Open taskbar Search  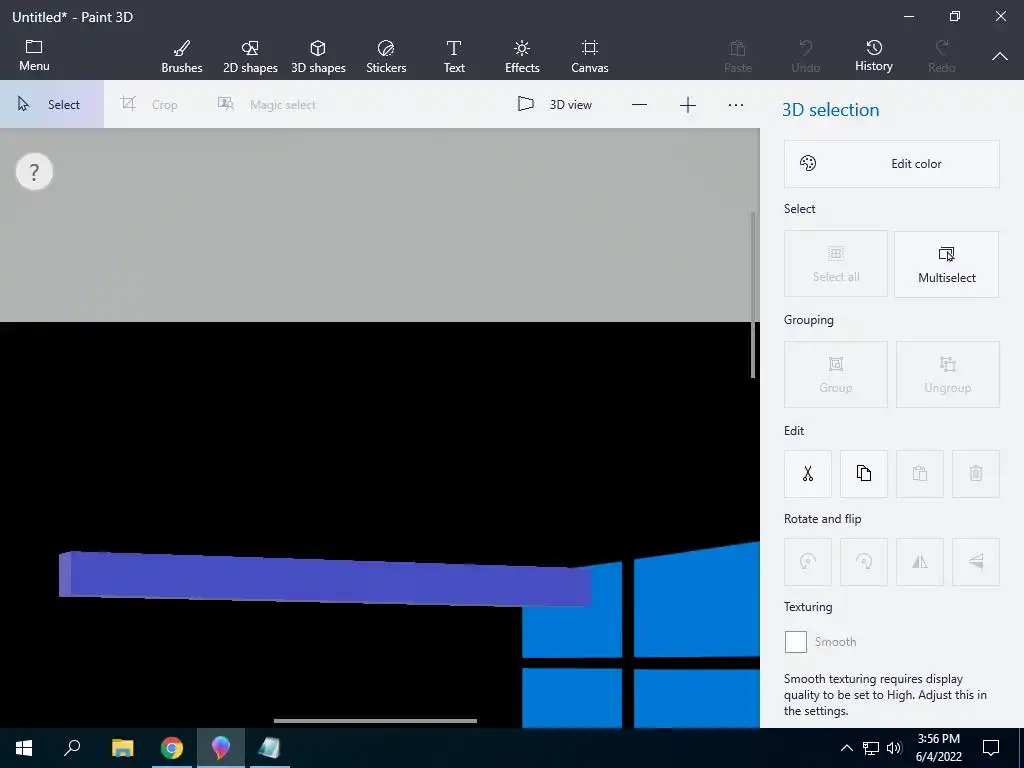72,748
